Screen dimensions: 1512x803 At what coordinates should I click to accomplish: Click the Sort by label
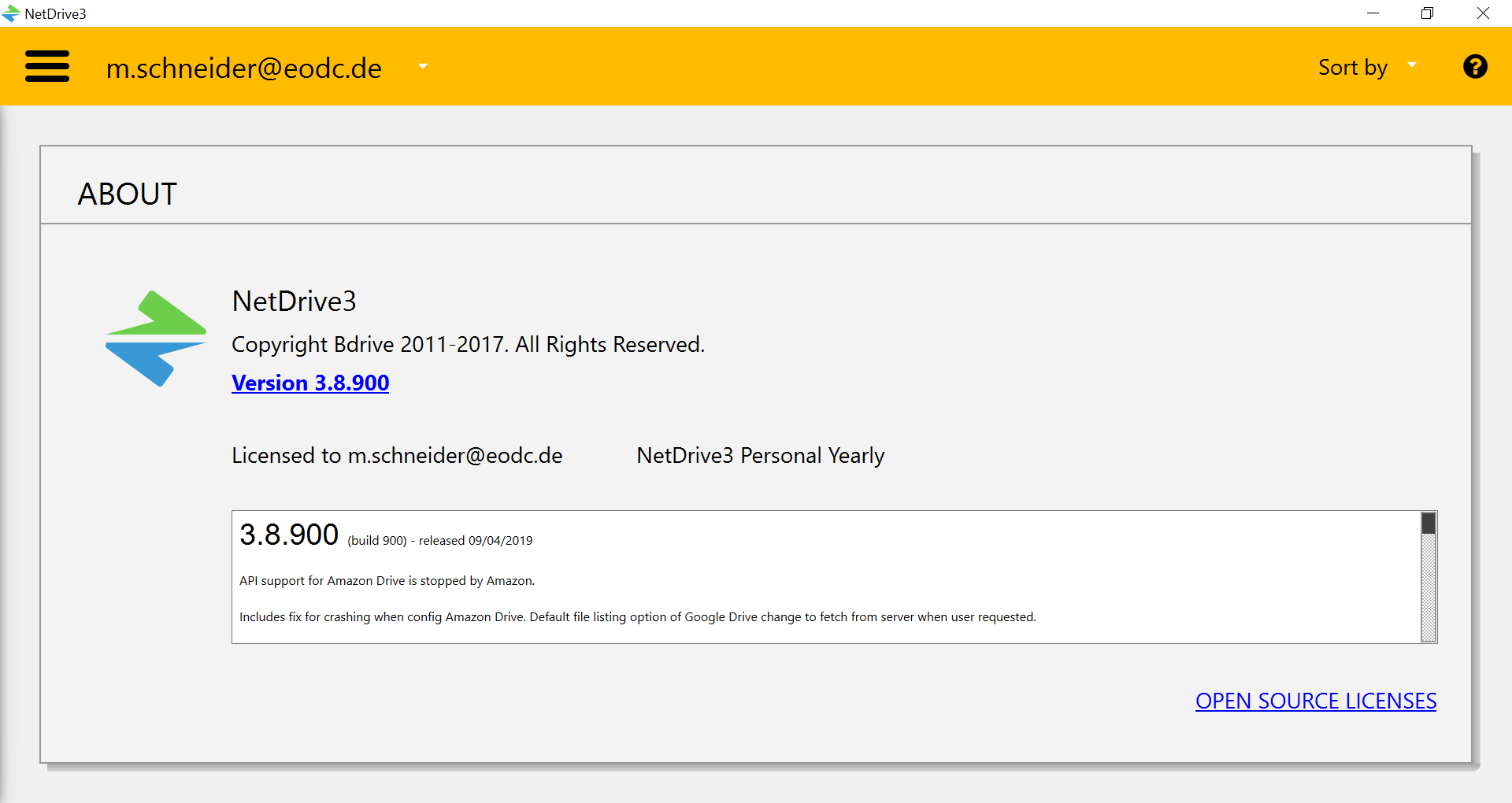click(1352, 68)
